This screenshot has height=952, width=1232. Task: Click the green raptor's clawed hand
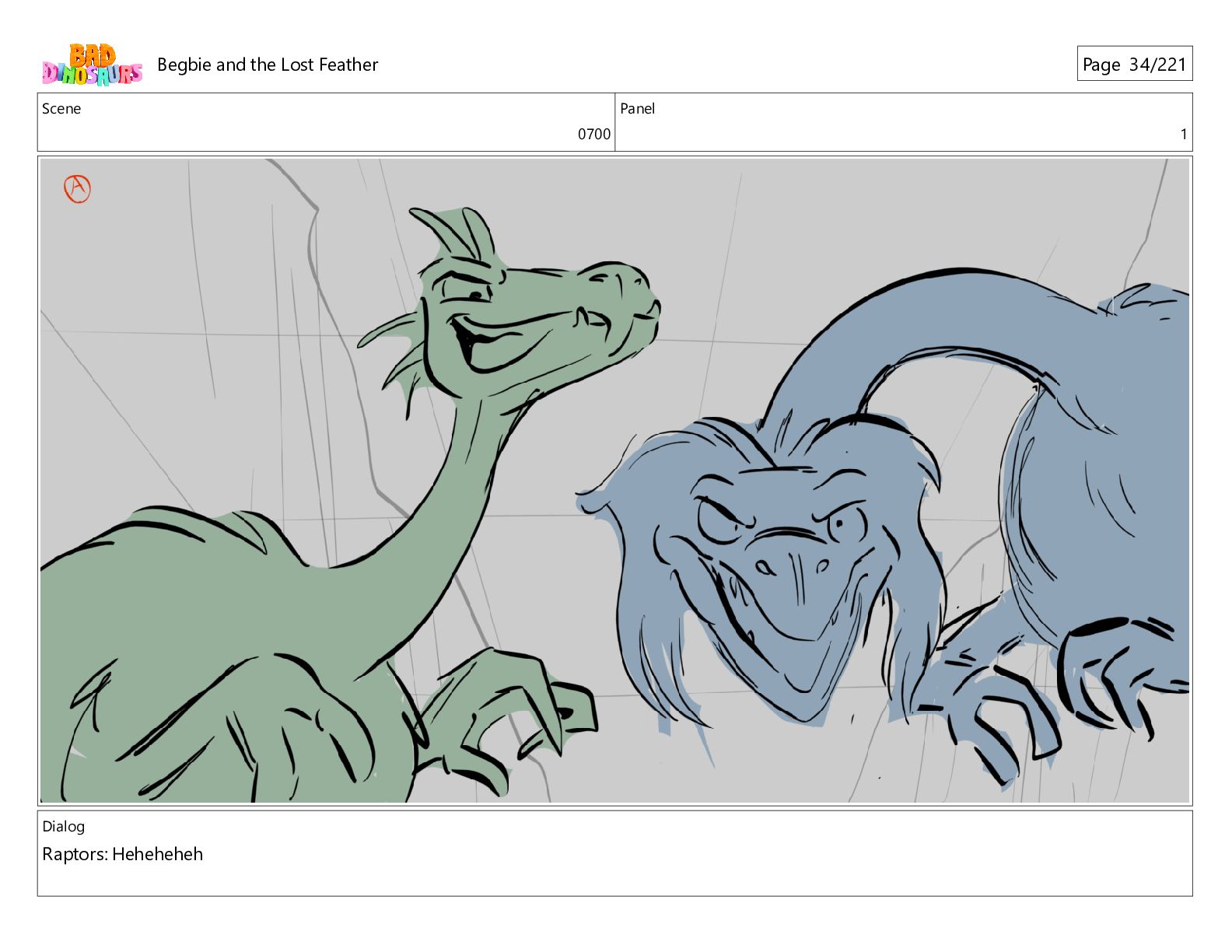click(x=513, y=708)
